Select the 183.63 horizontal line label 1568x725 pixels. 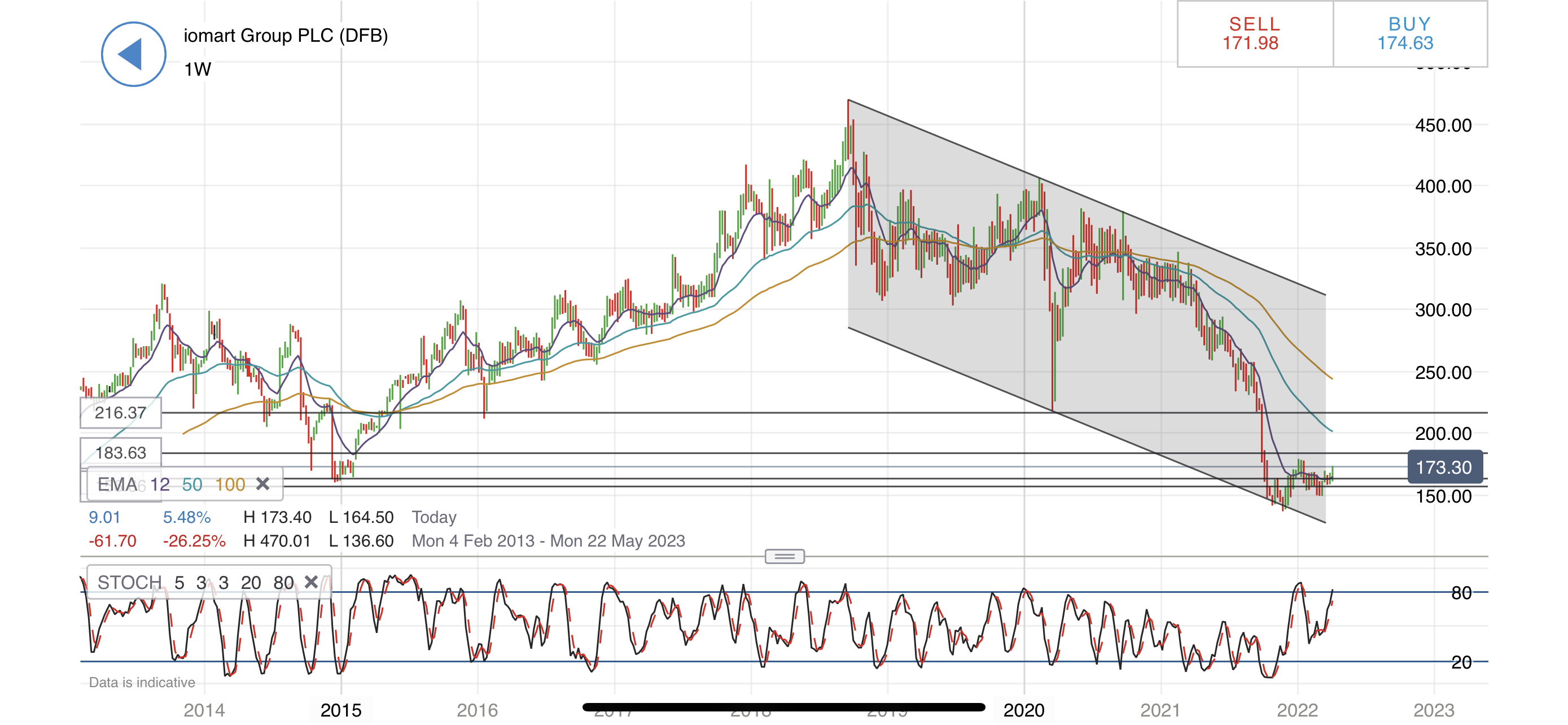click(121, 453)
